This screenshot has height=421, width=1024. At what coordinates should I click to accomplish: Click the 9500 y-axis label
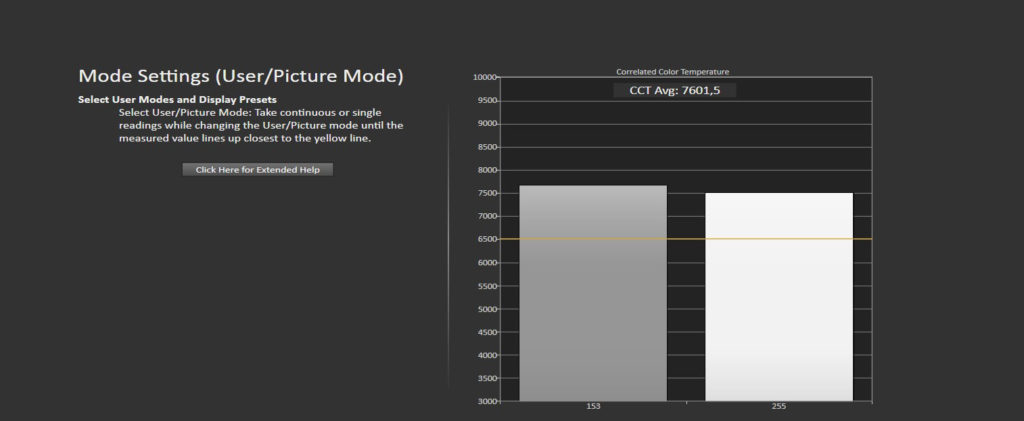tap(487, 101)
